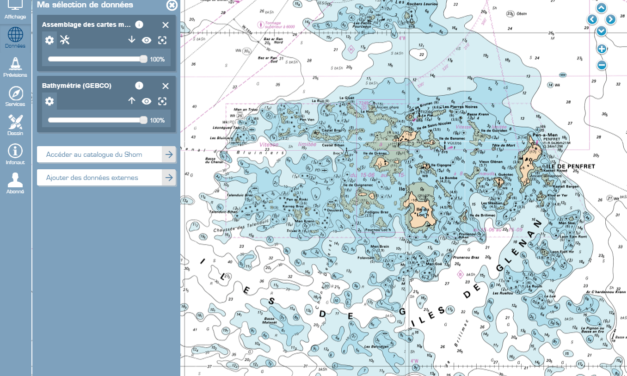Screen dimensions: 627x376
Task: Open the Services compass icon
Action: 15,96
